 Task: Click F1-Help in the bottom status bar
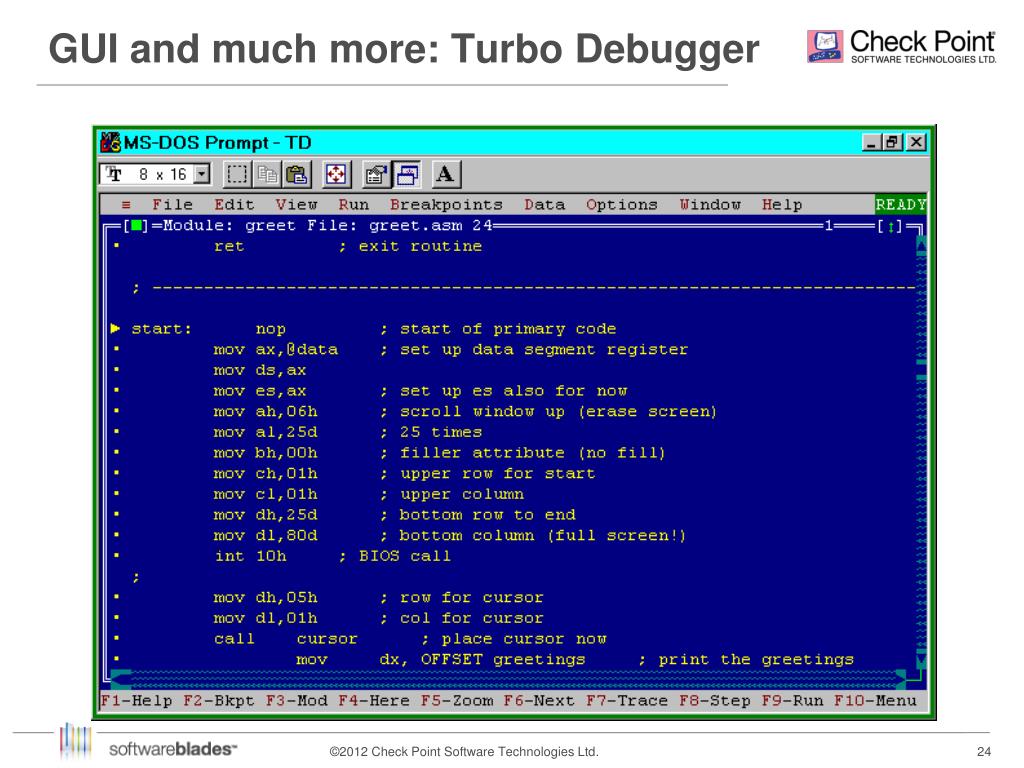[136, 701]
